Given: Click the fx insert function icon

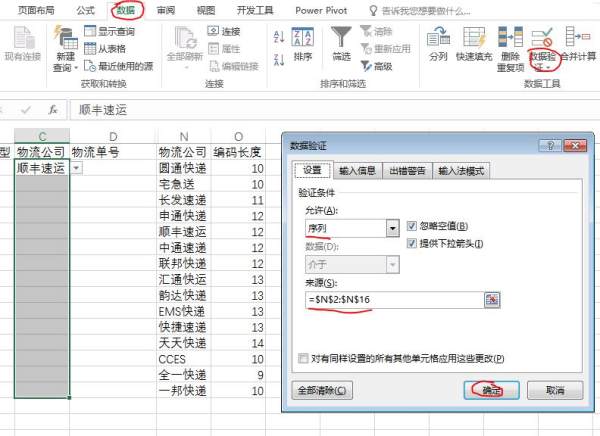Looking at the screenshot, I should 53,110.
